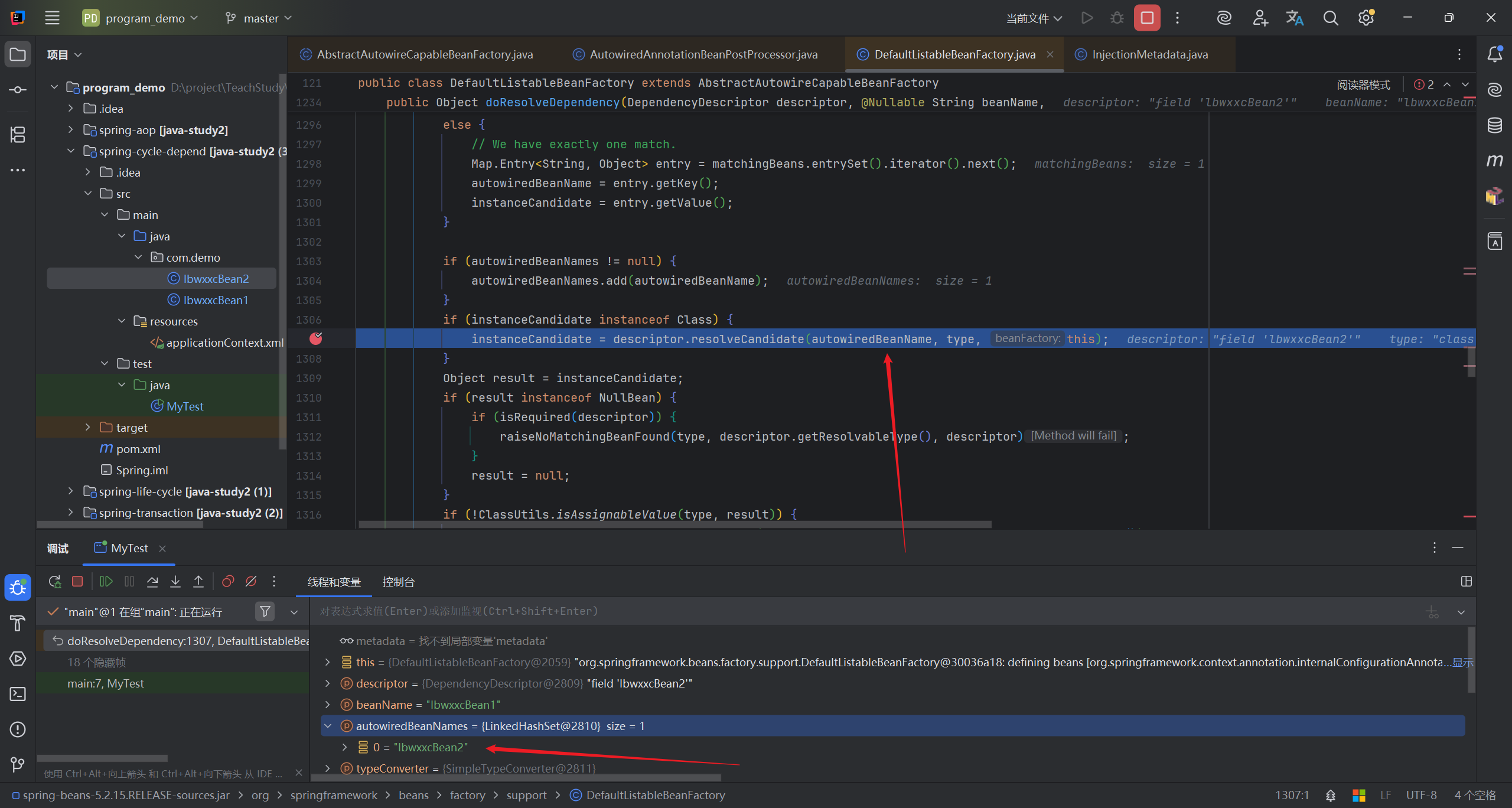
Task: Switch to the 控制台 console tab
Action: pyautogui.click(x=398, y=582)
